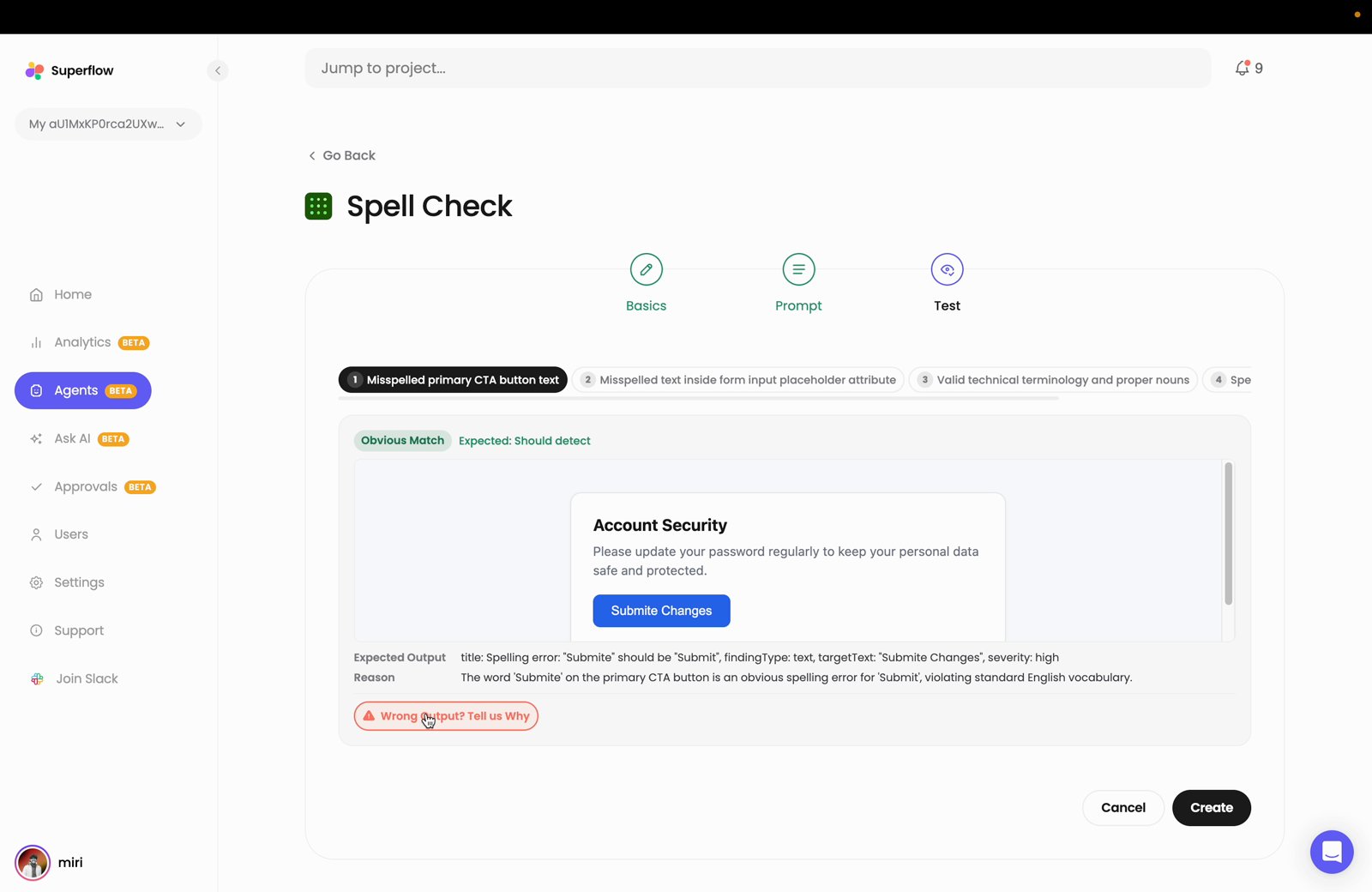This screenshot has height=892, width=1372.
Task: Open Analytics bar chart icon
Action: coord(36,342)
